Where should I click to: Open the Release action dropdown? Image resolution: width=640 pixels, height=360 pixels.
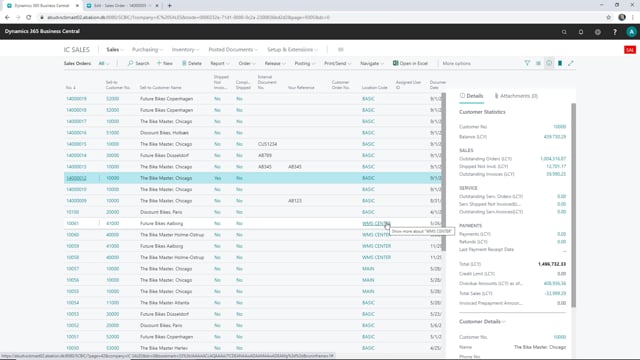(275, 63)
